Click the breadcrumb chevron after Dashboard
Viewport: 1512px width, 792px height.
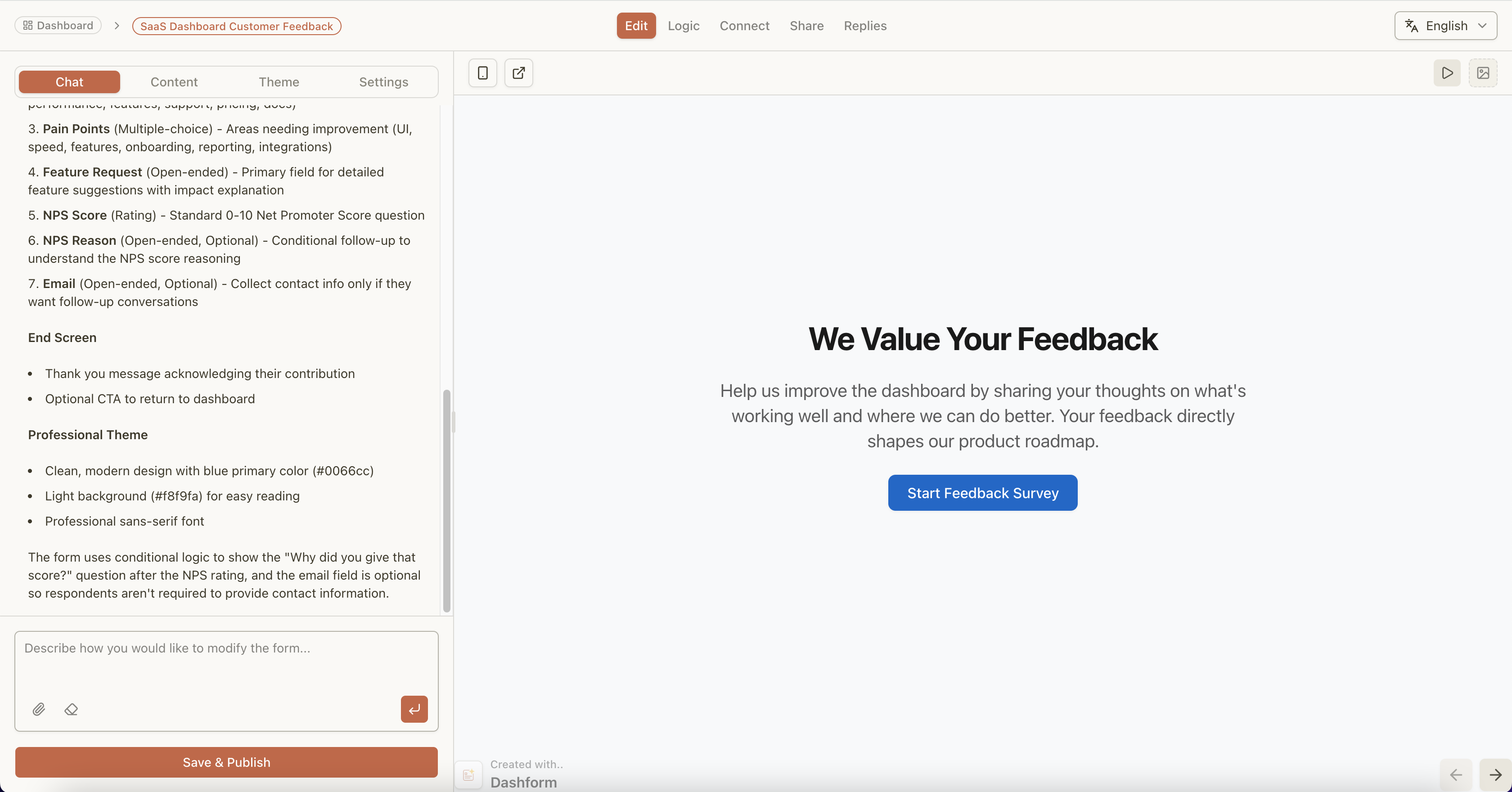[x=117, y=26]
